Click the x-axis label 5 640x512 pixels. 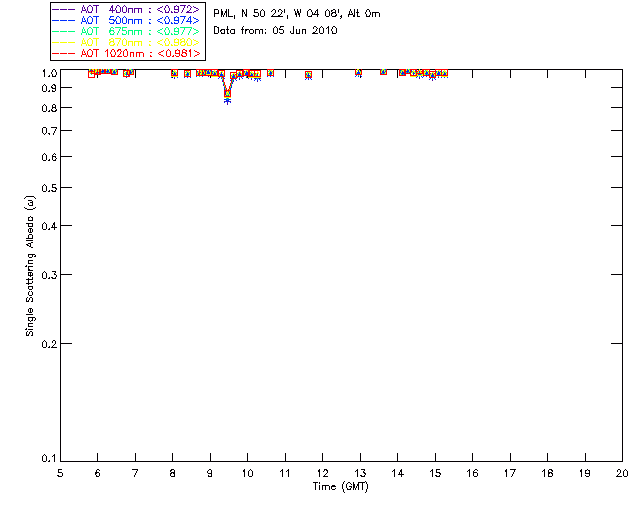pyautogui.click(x=60, y=473)
